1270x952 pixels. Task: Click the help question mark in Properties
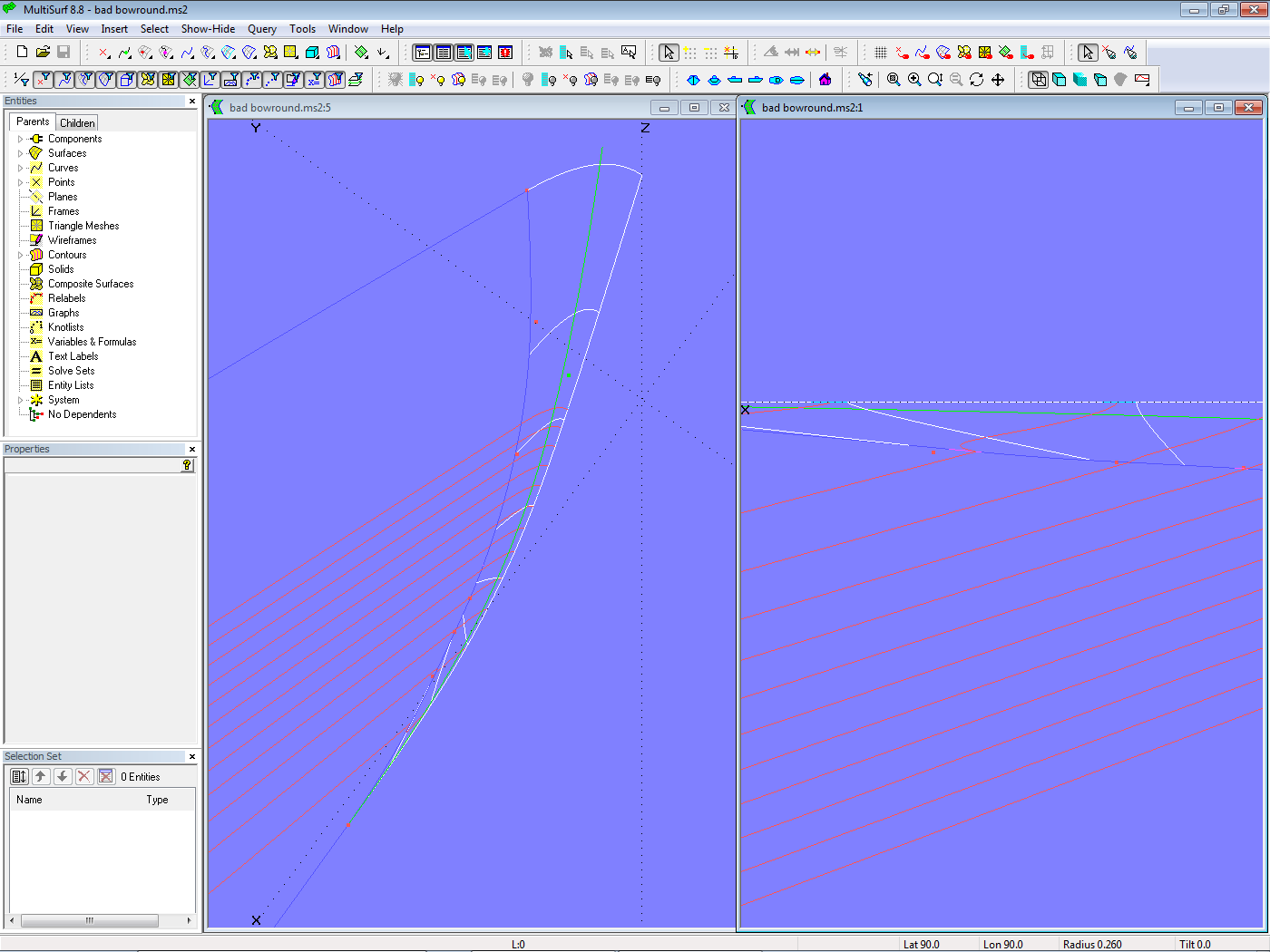coord(187,465)
